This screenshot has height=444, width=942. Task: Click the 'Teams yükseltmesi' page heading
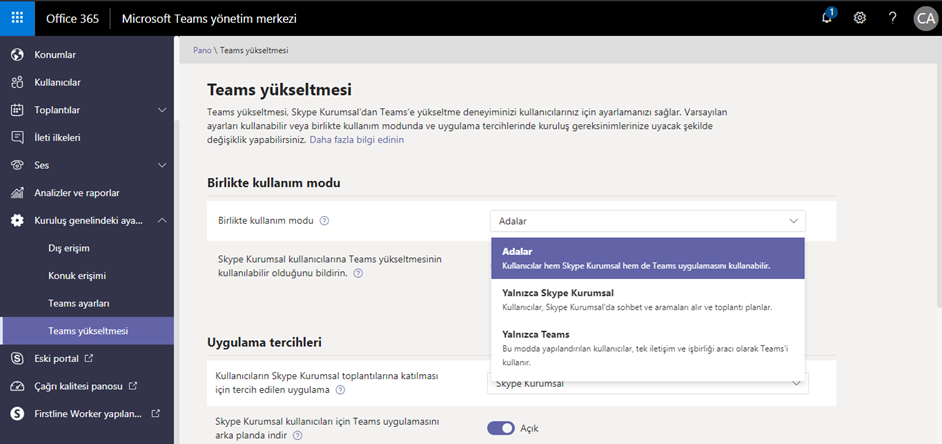pos(279,90)
